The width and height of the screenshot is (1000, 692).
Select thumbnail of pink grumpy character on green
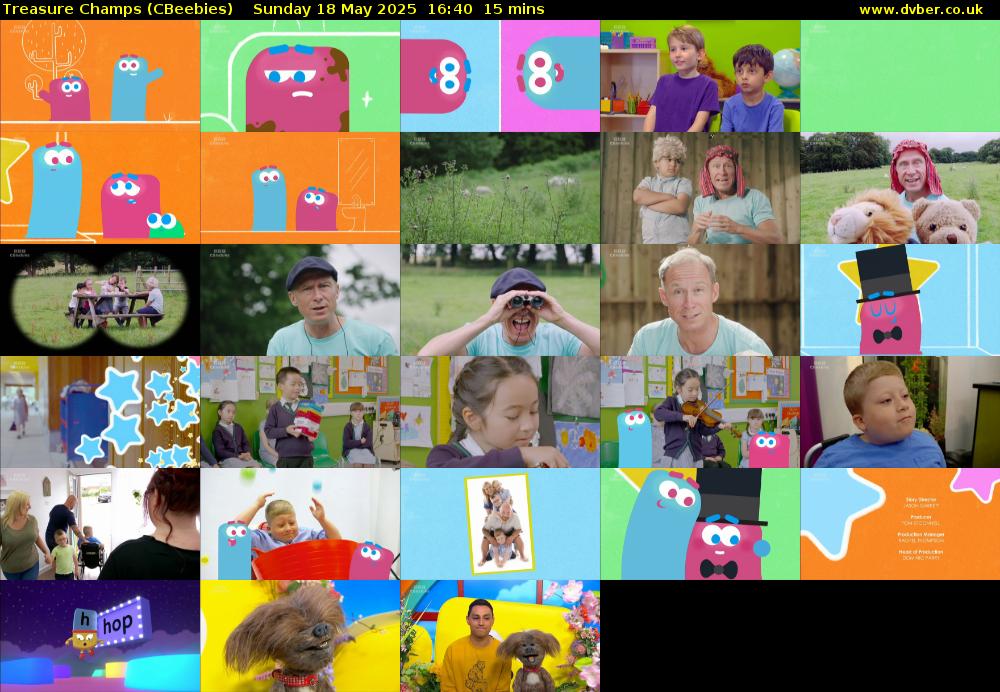pos(300,76)
